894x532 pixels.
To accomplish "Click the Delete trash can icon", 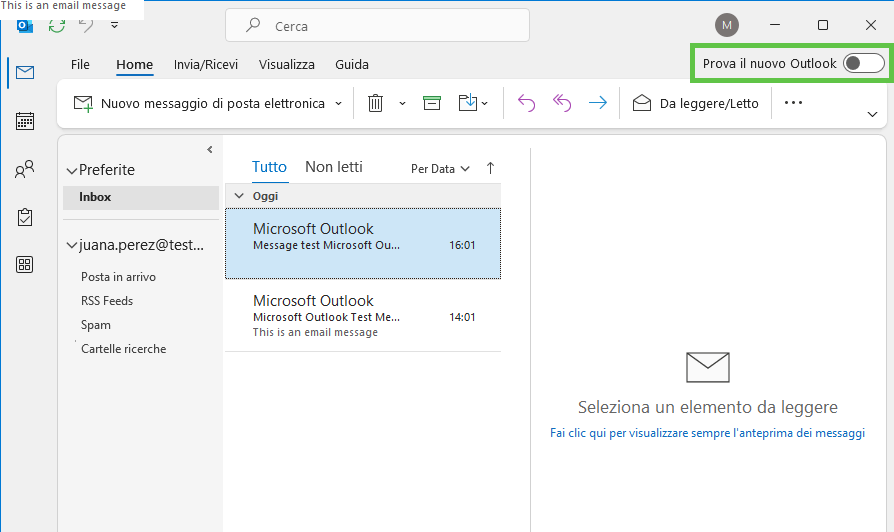I will 375,103.
